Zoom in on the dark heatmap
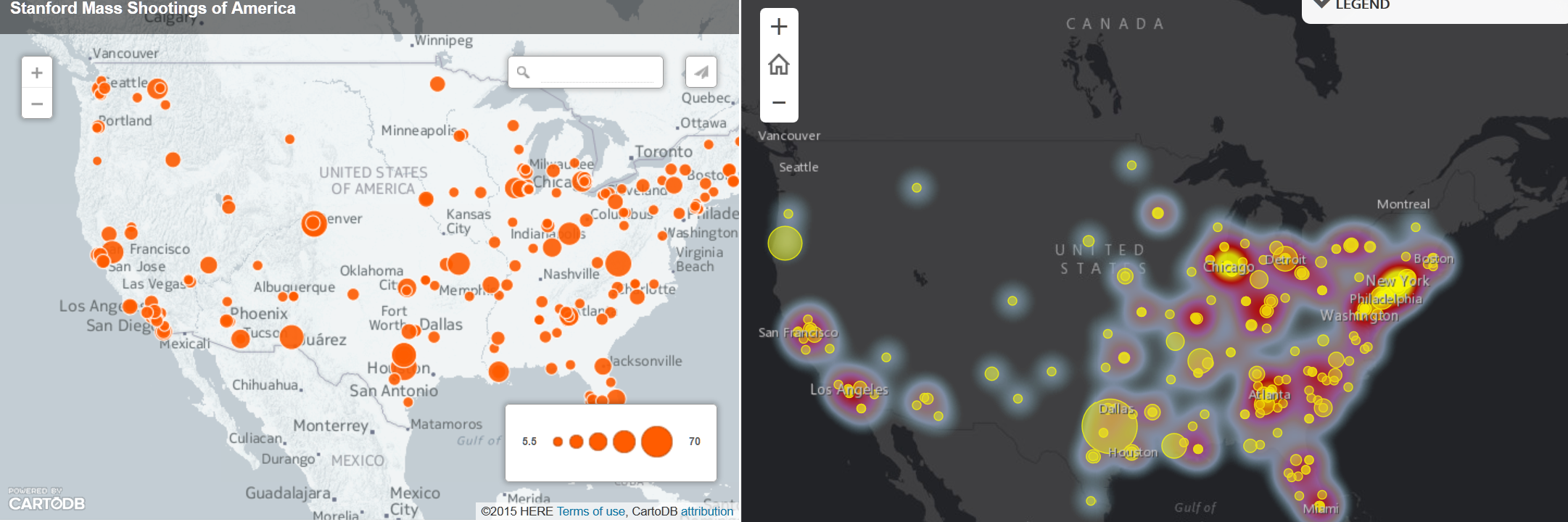 click(x=779, y=27)
